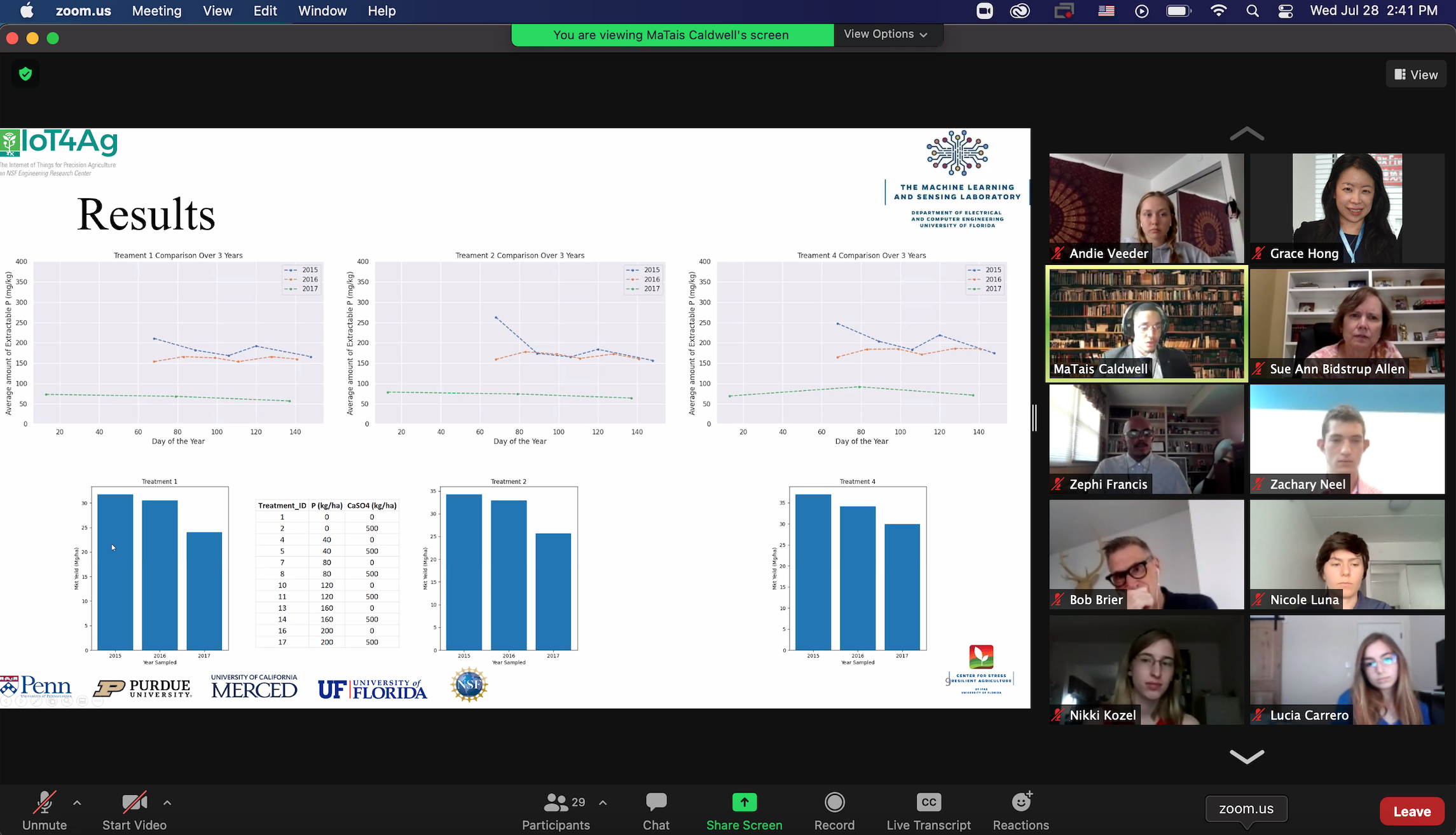1456x835 pixels.
Task: Select MaTais Caldwell's video thumbnail
Action: [x=1146, y=323]
